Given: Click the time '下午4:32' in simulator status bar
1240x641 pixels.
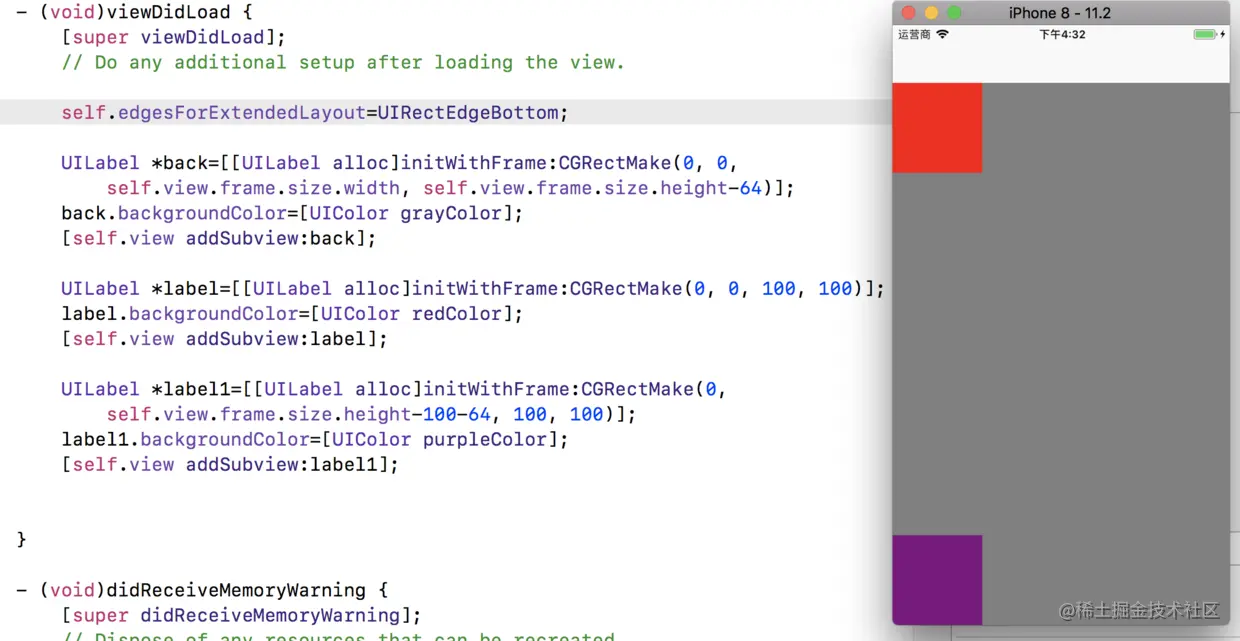Looking at the screenshot, I should coord(1062,34).
